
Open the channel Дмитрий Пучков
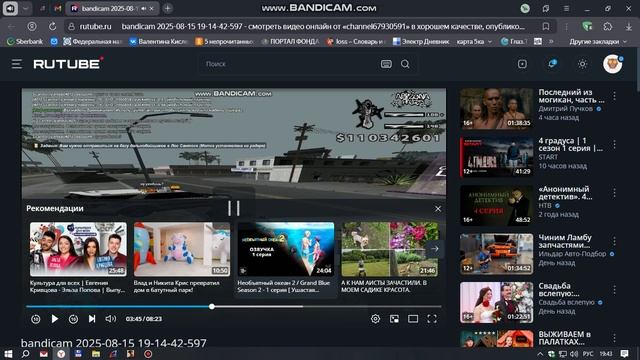565,109
